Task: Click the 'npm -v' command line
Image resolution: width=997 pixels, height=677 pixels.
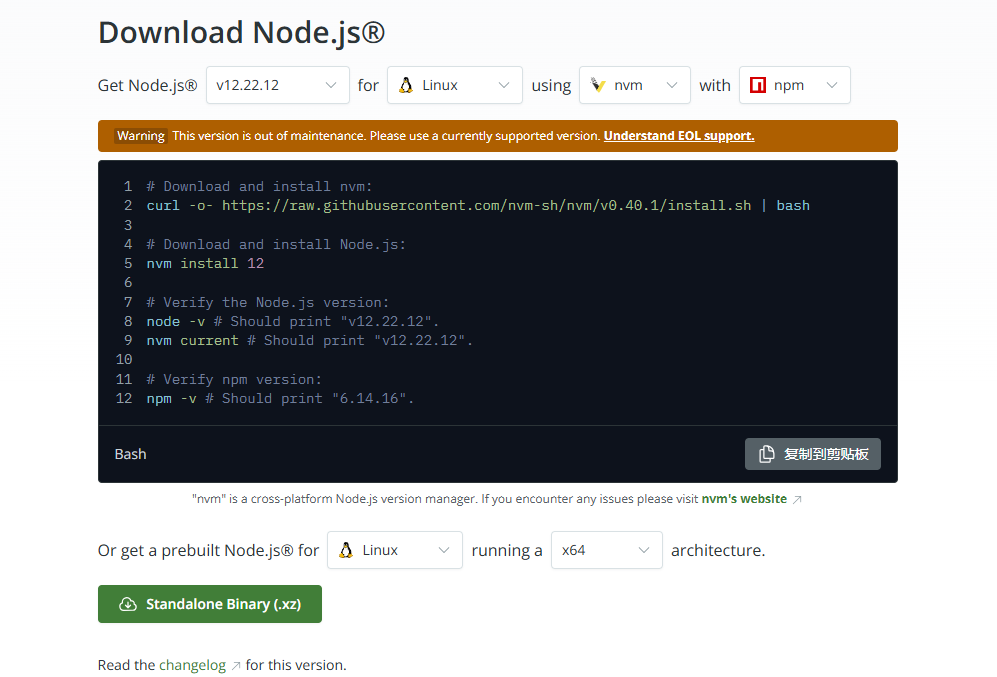Action: click(280, 399)
